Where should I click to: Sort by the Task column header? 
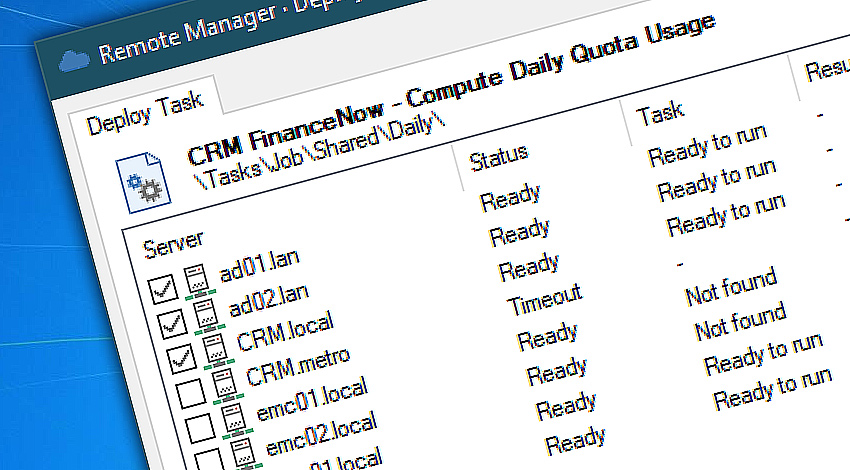pos(660,112)
